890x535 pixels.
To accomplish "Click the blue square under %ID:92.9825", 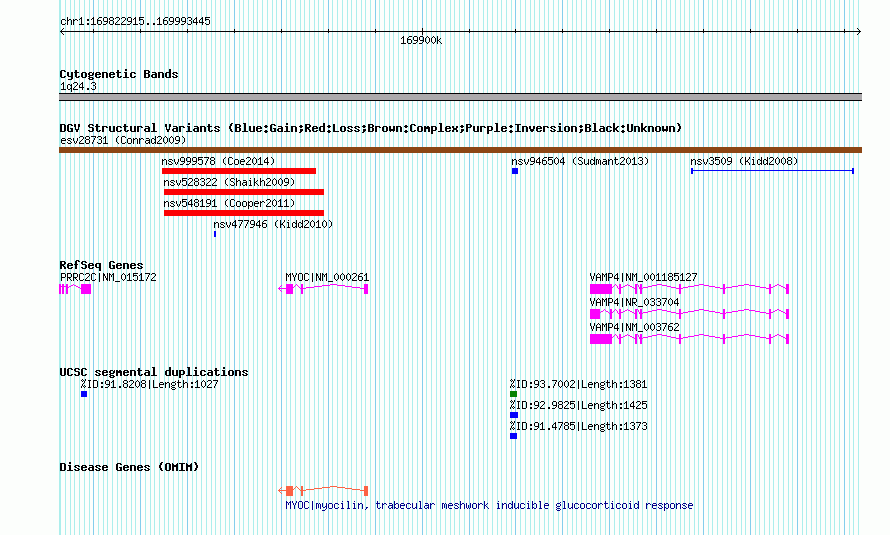I will tap(514, 415).
